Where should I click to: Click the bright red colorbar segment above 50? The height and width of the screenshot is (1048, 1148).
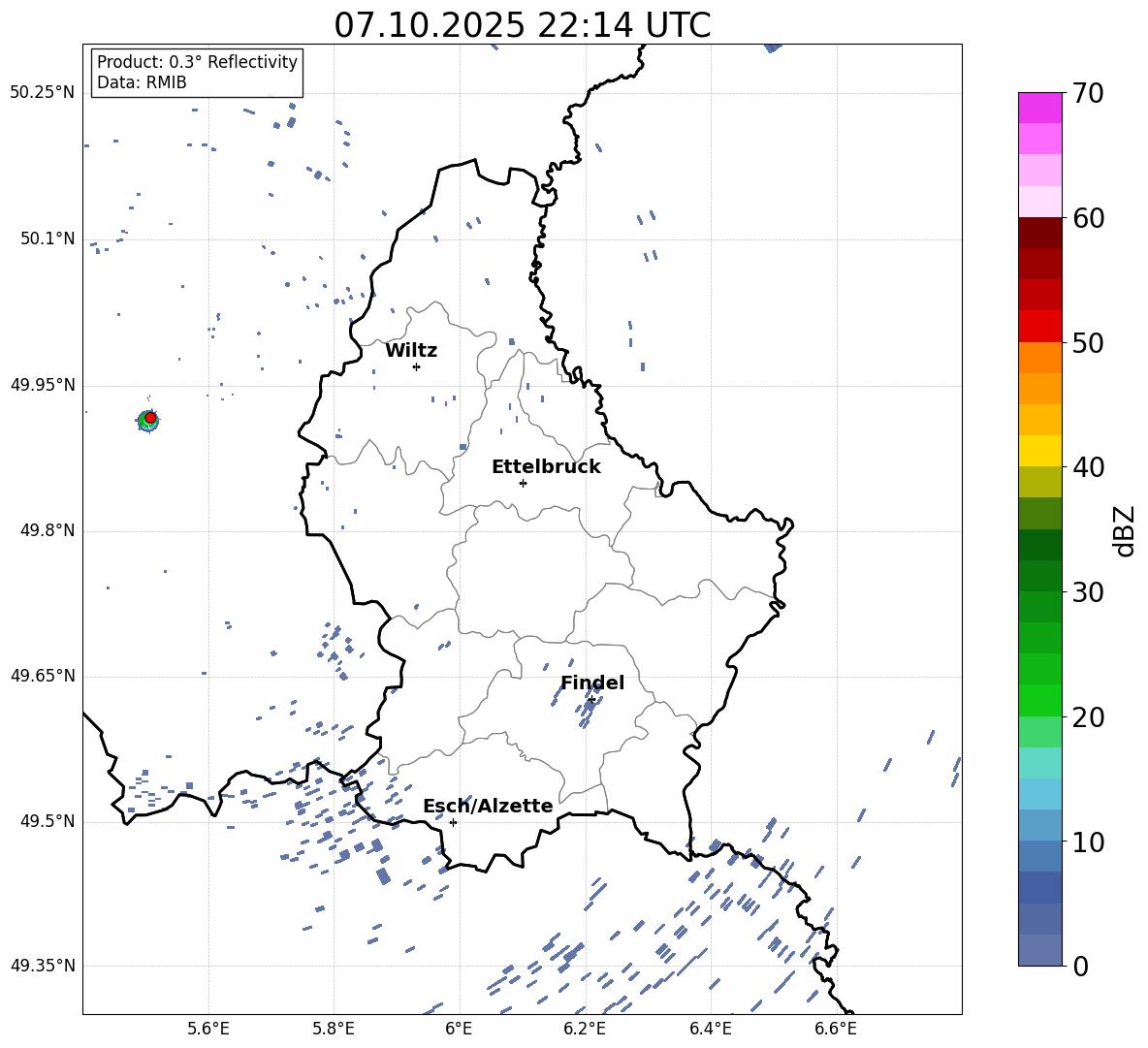[1040, 327]
